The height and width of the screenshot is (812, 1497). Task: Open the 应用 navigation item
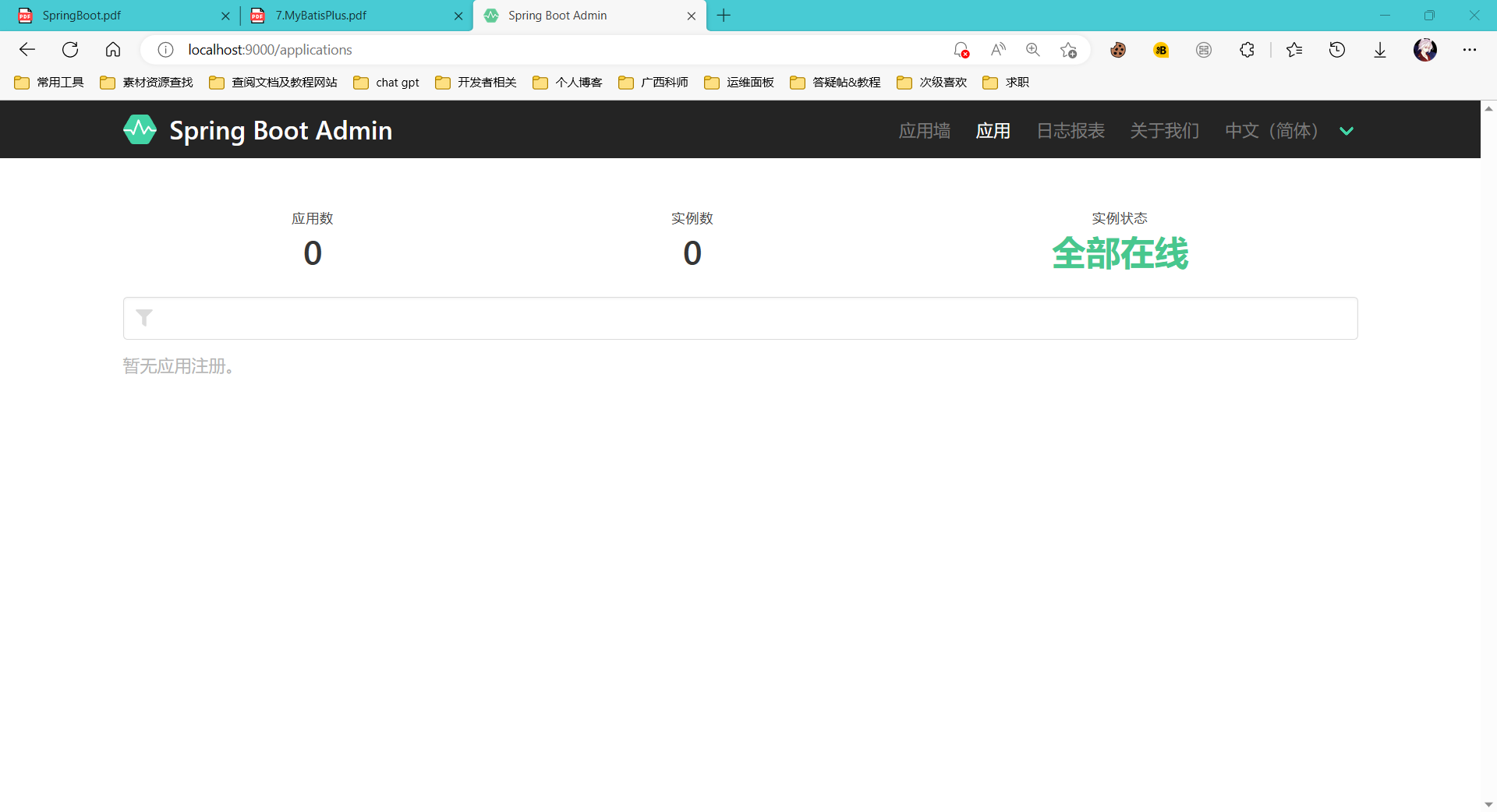[x=993, y=131]
